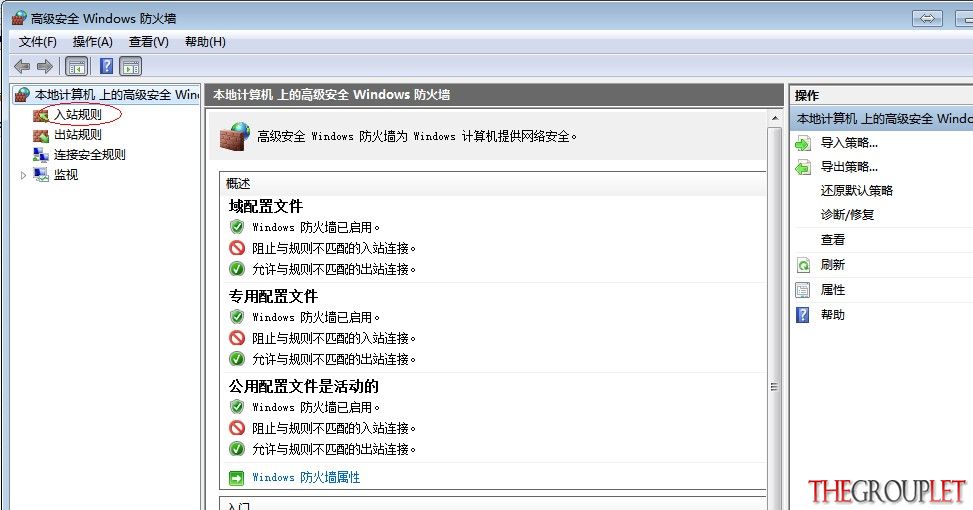Click the 导出策略 green arrow icon
This screenshot has width=973, height=510.
[x=803, y=168]
